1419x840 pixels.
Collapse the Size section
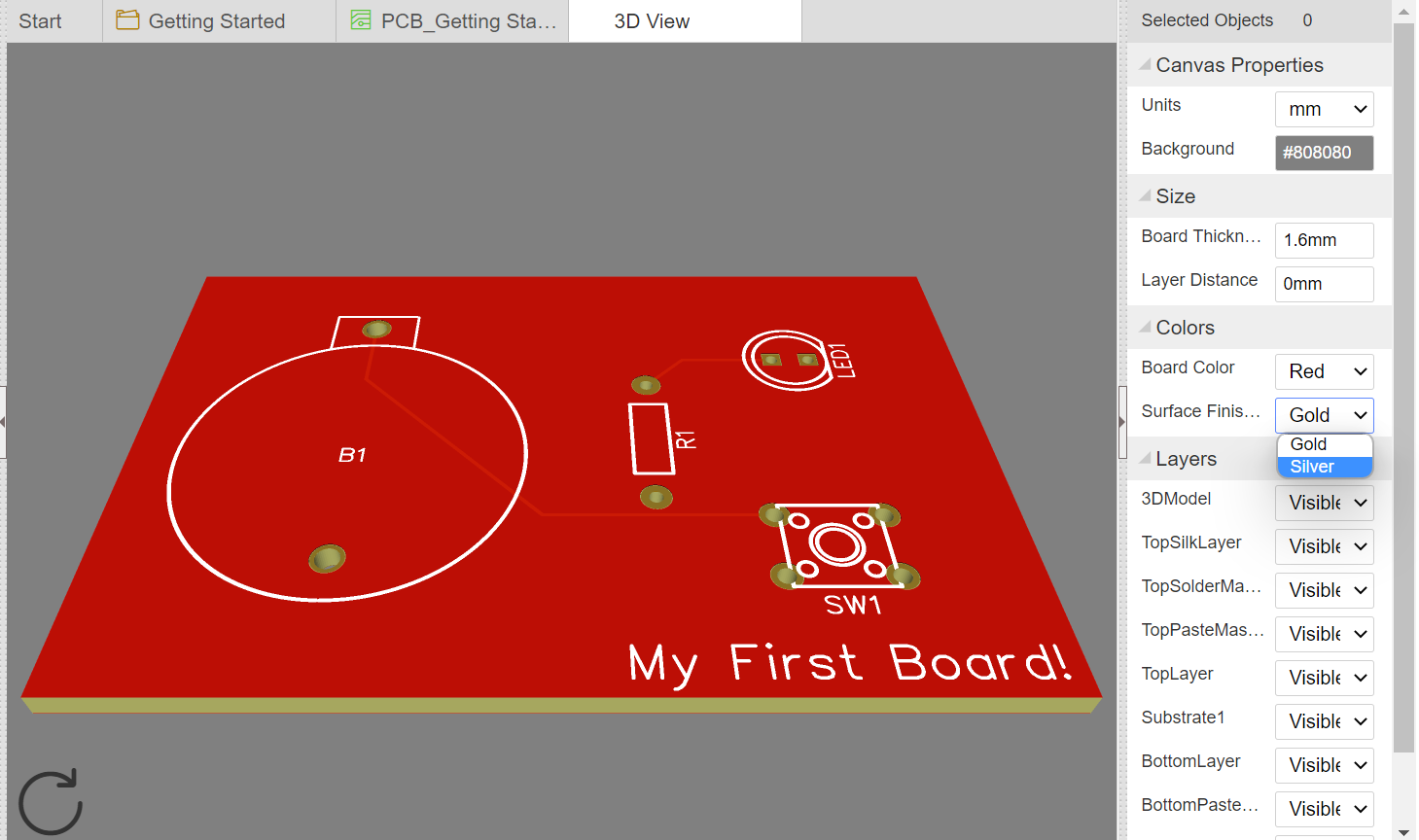pos(1146,195)
